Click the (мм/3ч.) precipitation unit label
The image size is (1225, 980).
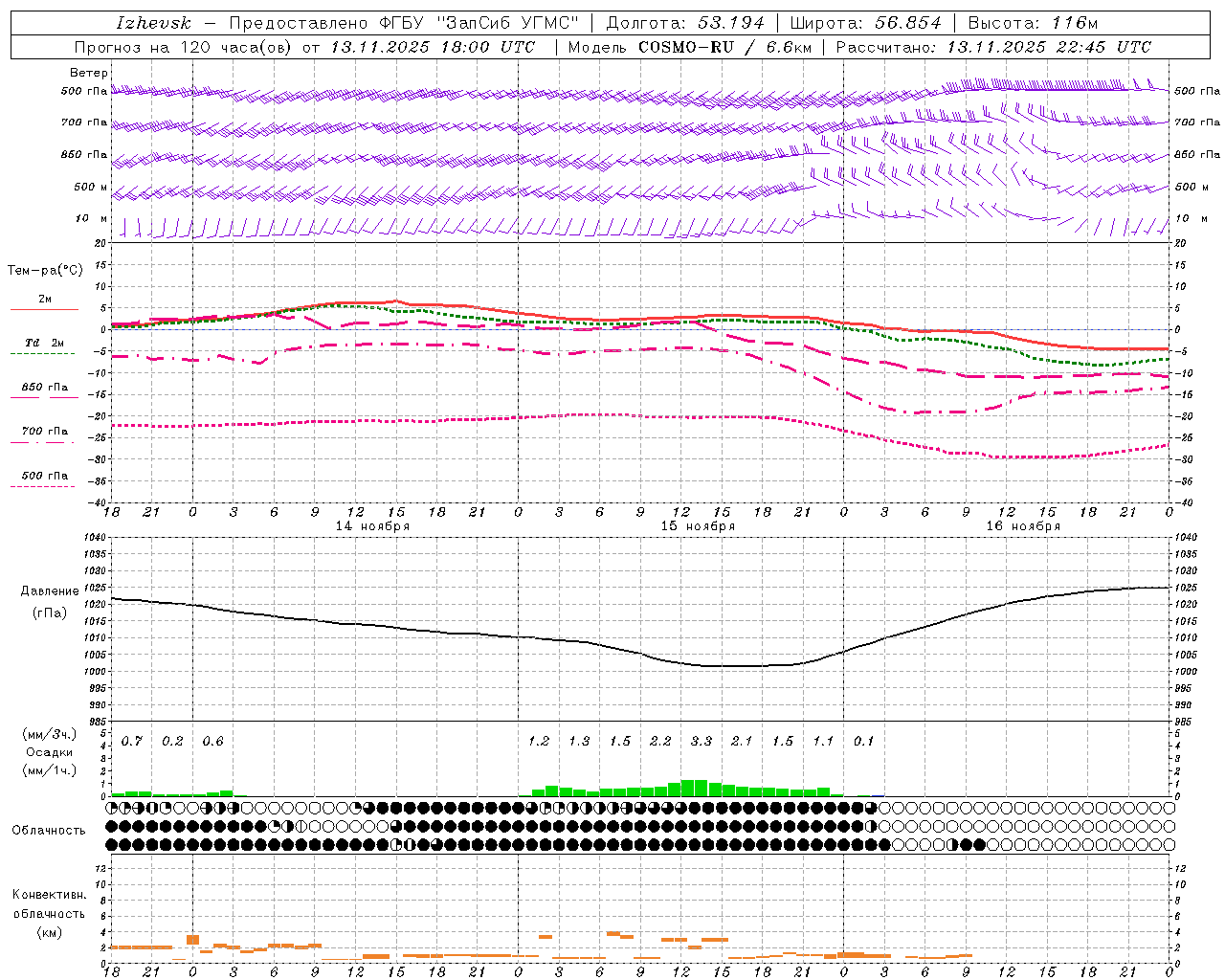(50, 735)
